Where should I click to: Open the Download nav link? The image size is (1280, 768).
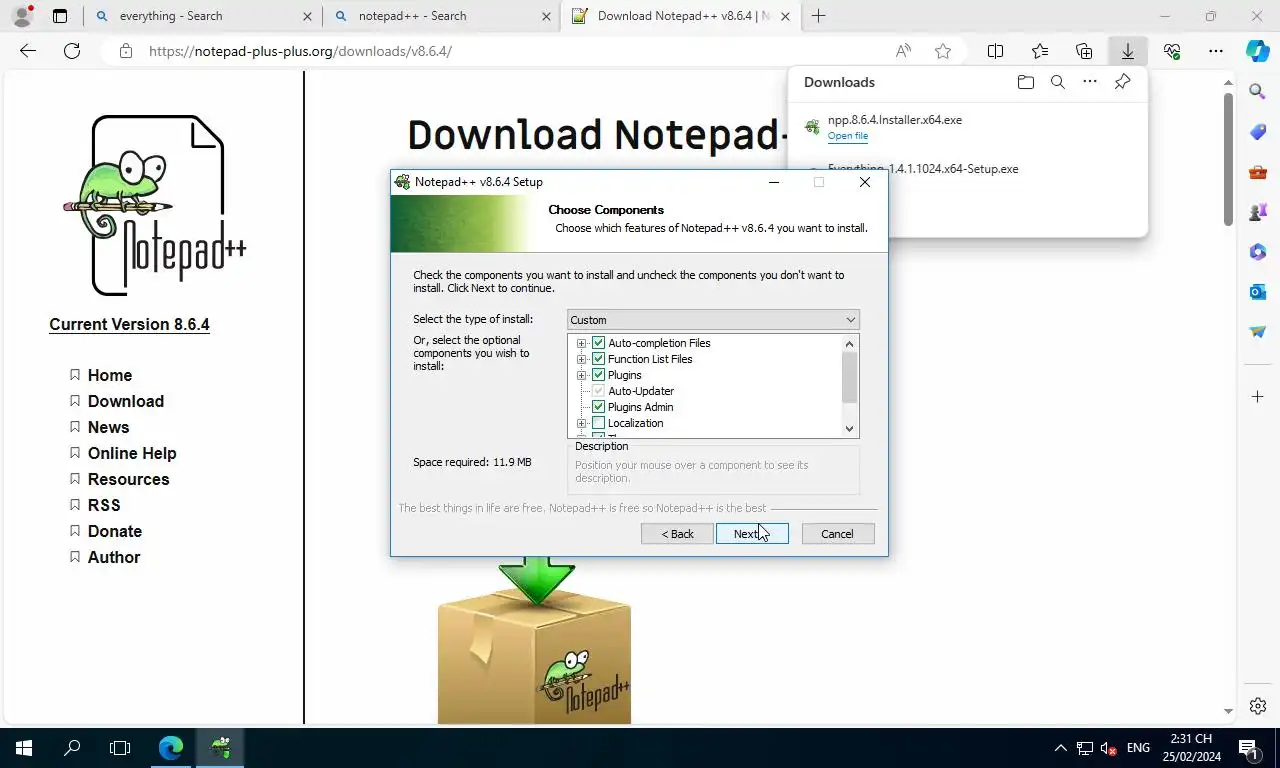pos(126,401)
